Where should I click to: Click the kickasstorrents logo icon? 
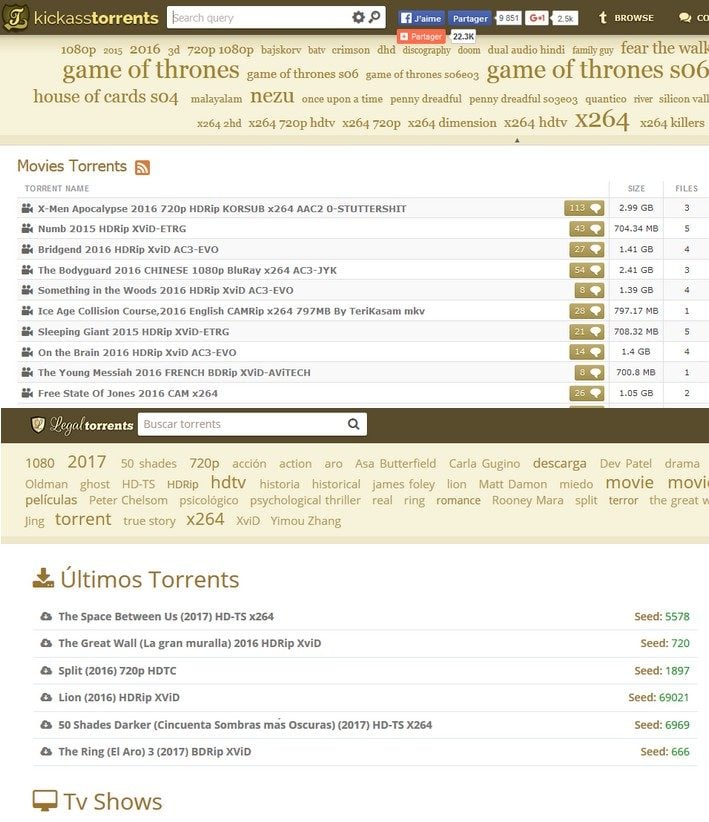click(16, 17)
